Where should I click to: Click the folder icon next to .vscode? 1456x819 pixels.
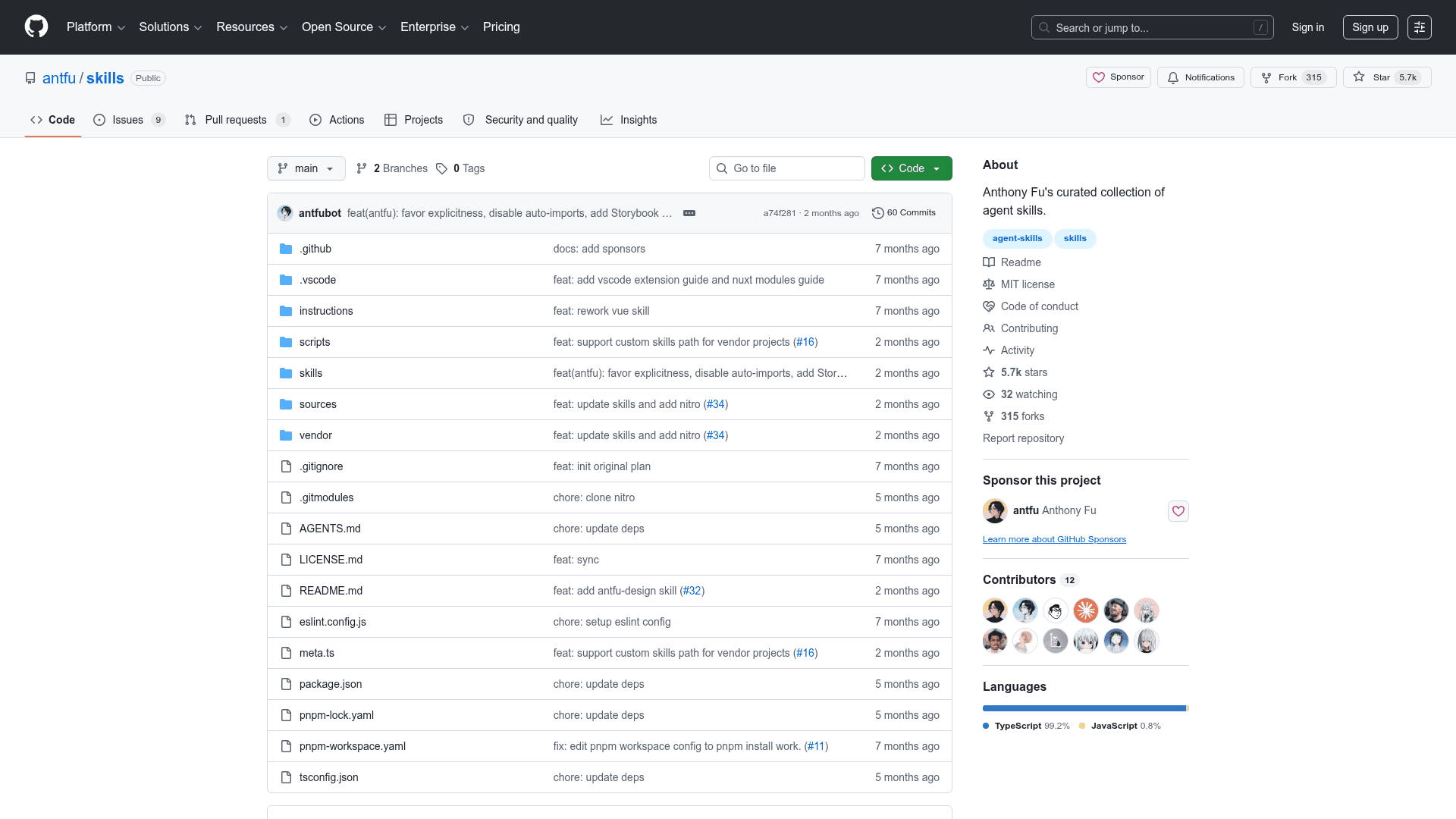pos(286,280)
